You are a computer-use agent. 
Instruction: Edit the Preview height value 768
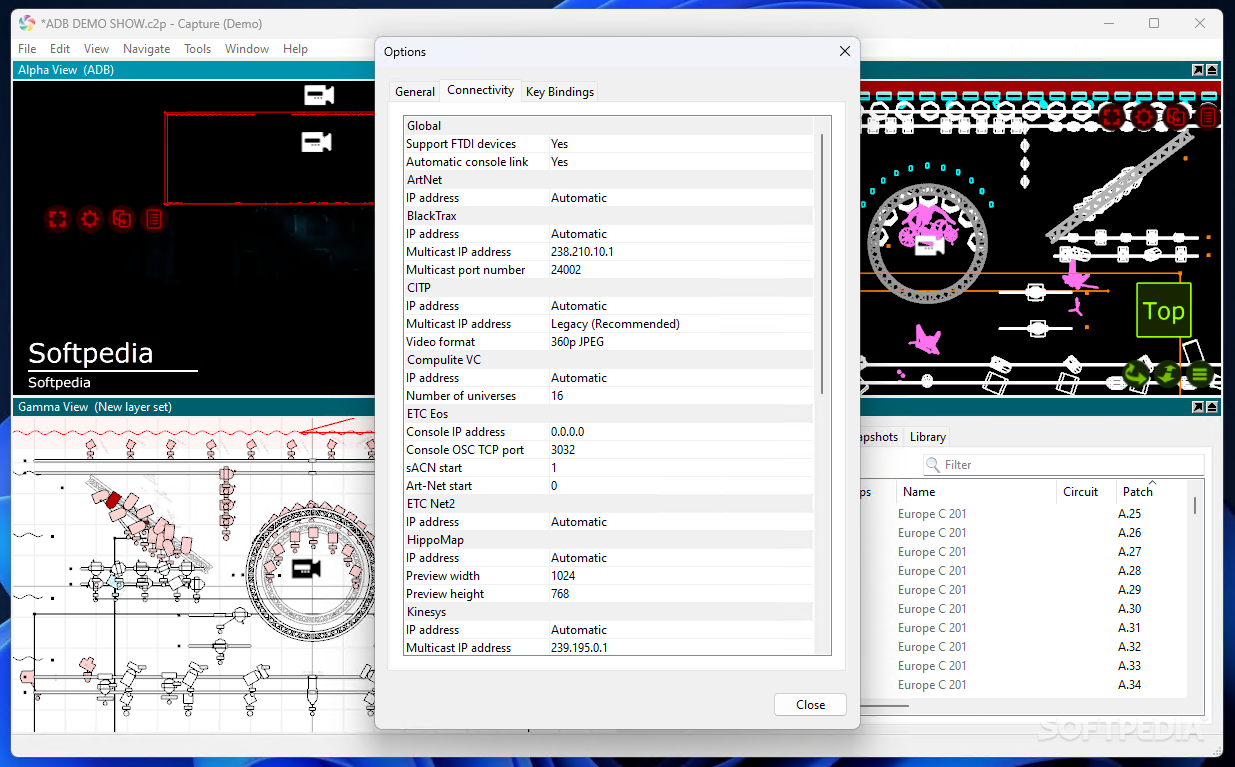pyautogui.click(x=682, y=594)
